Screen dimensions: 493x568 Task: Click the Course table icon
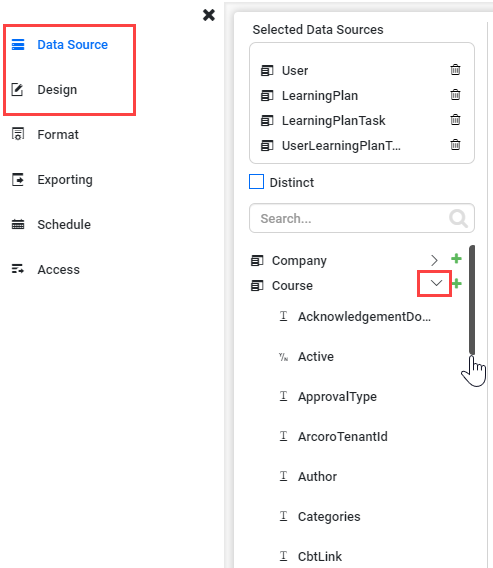(x=257, y=286)
